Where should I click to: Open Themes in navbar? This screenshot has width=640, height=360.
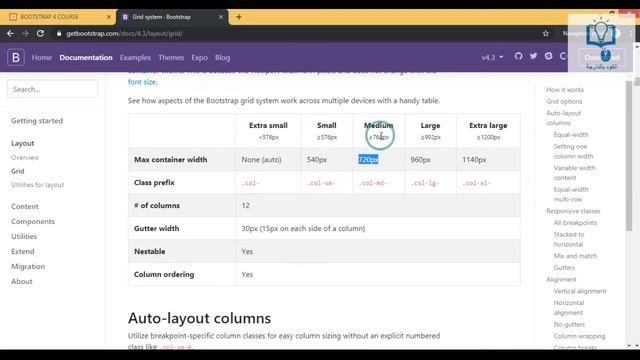171,58
